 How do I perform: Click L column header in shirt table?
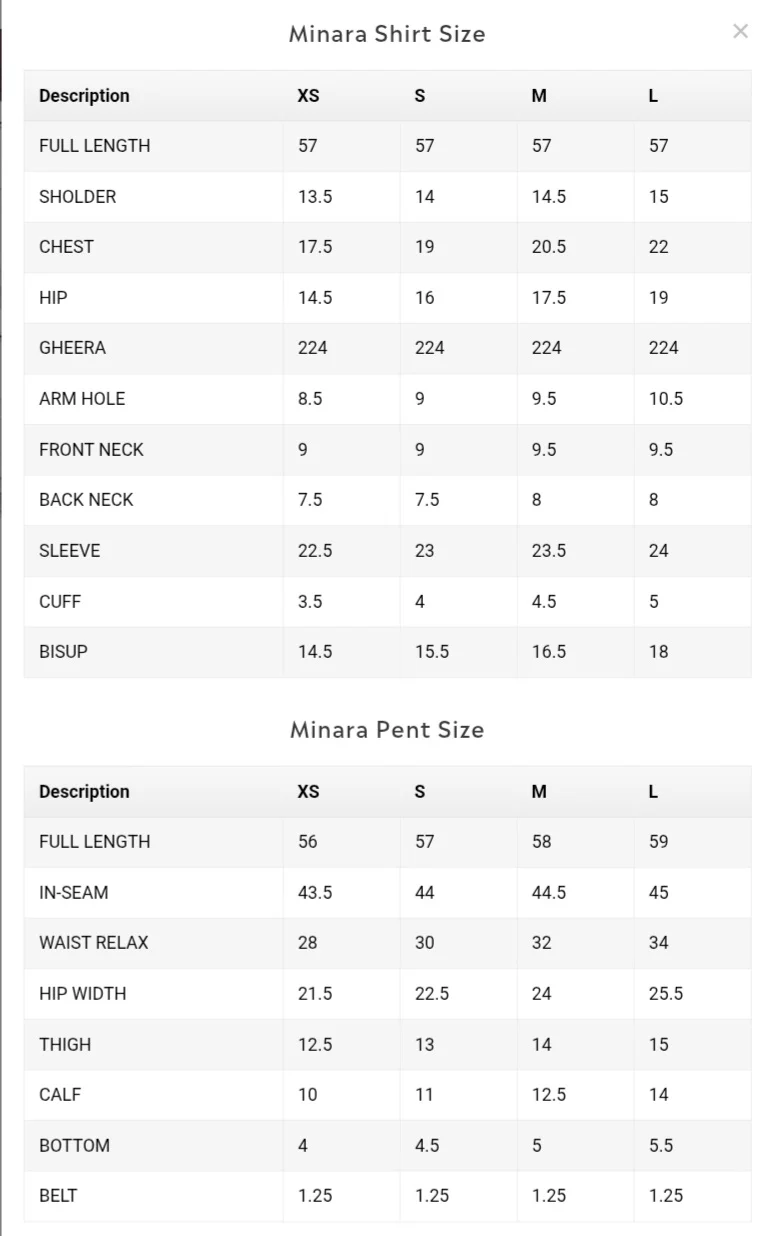tap(653, 96)
